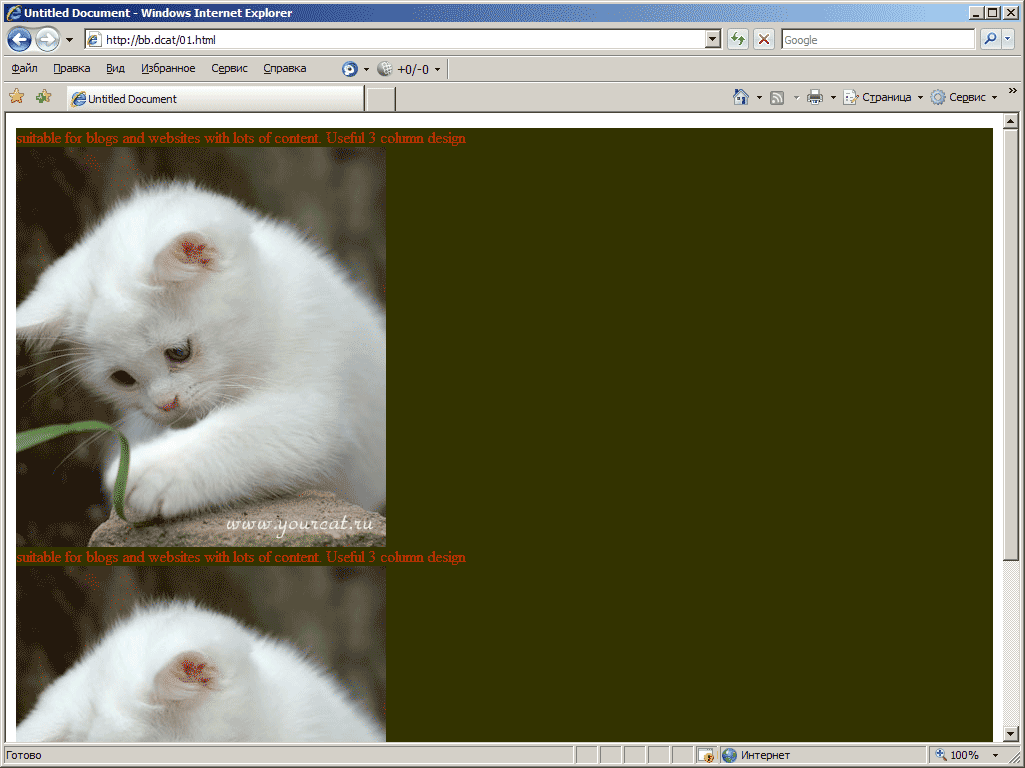This screenshot has width=1025, height=768.
Task: Open the Справка menu
Action: pyautogui.click(x=285, y=68)
